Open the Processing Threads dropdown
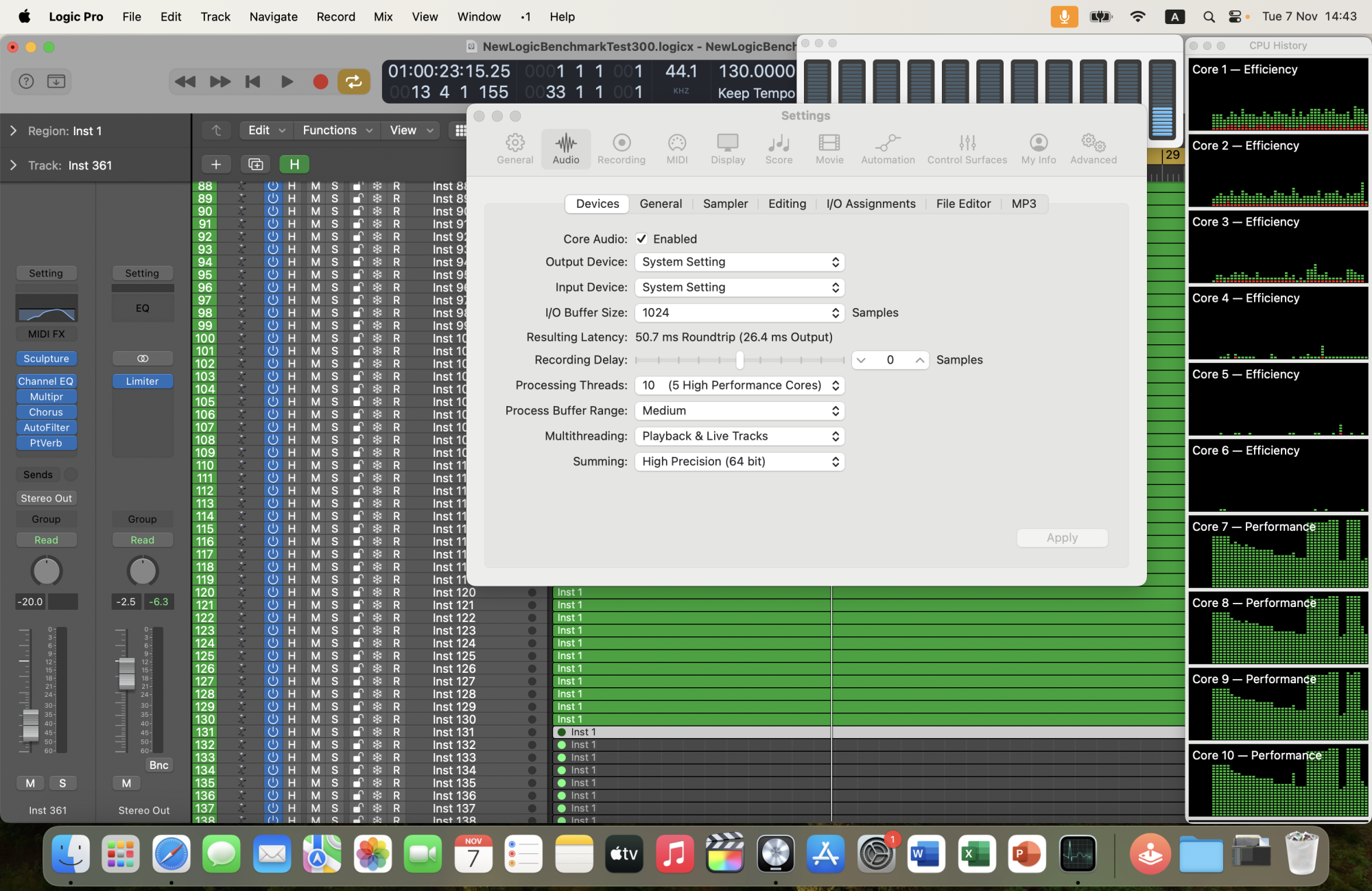 point(739,385)
